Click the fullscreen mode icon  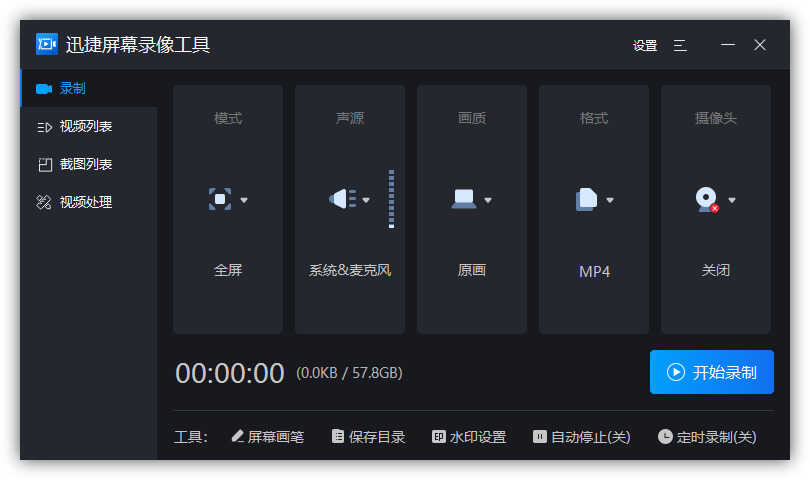click(x=220, y=199)
